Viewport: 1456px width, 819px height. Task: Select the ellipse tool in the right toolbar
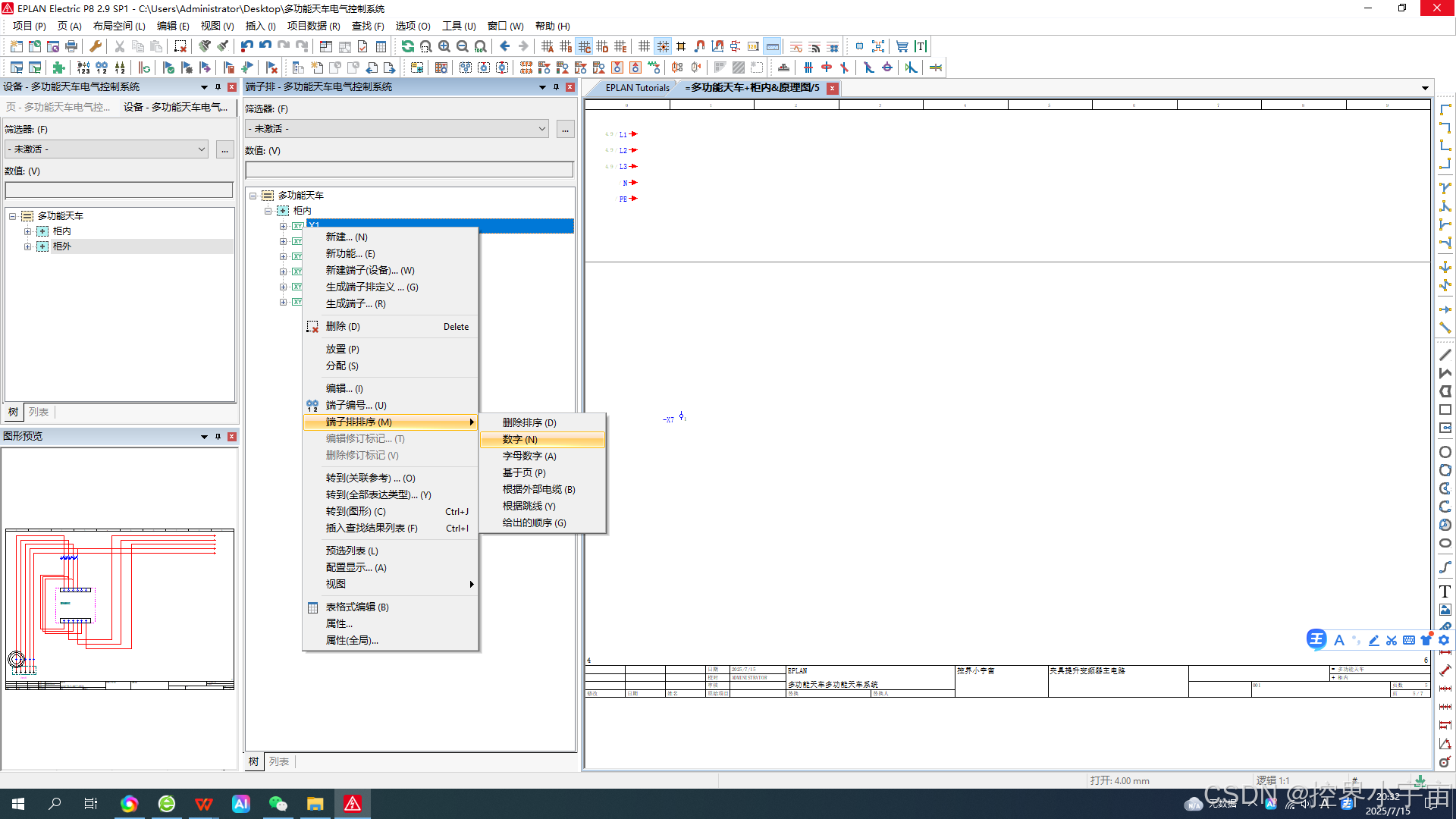(x=1445, y=543)
